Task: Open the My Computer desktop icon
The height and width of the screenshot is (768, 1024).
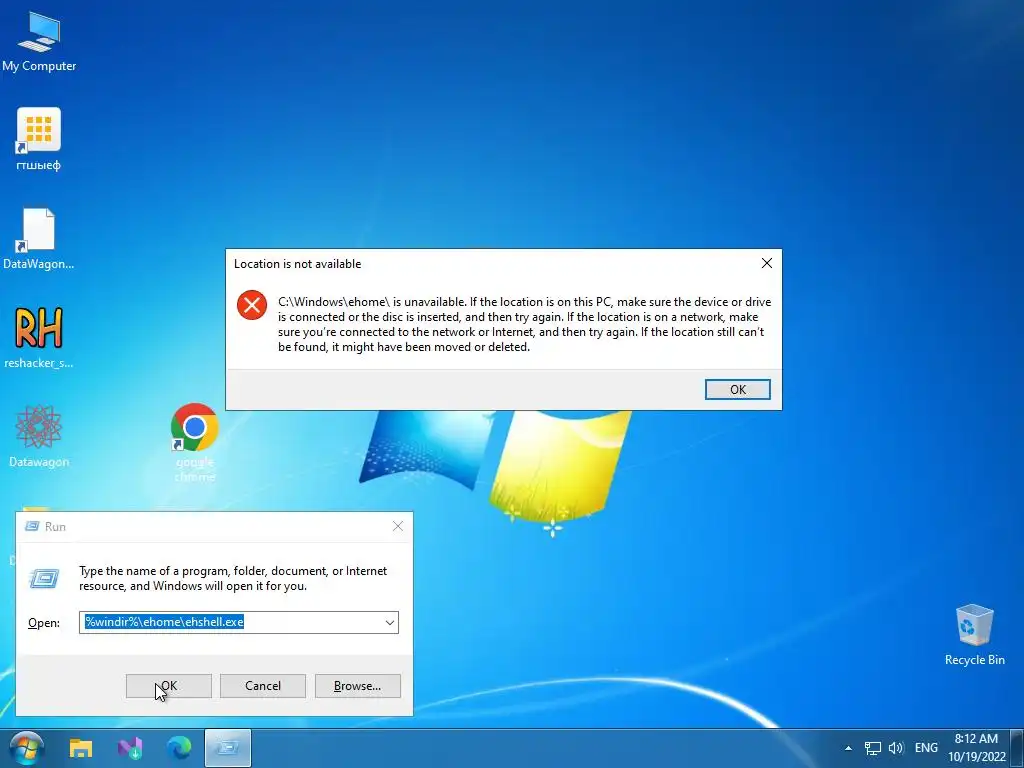Action: point(39,41)
